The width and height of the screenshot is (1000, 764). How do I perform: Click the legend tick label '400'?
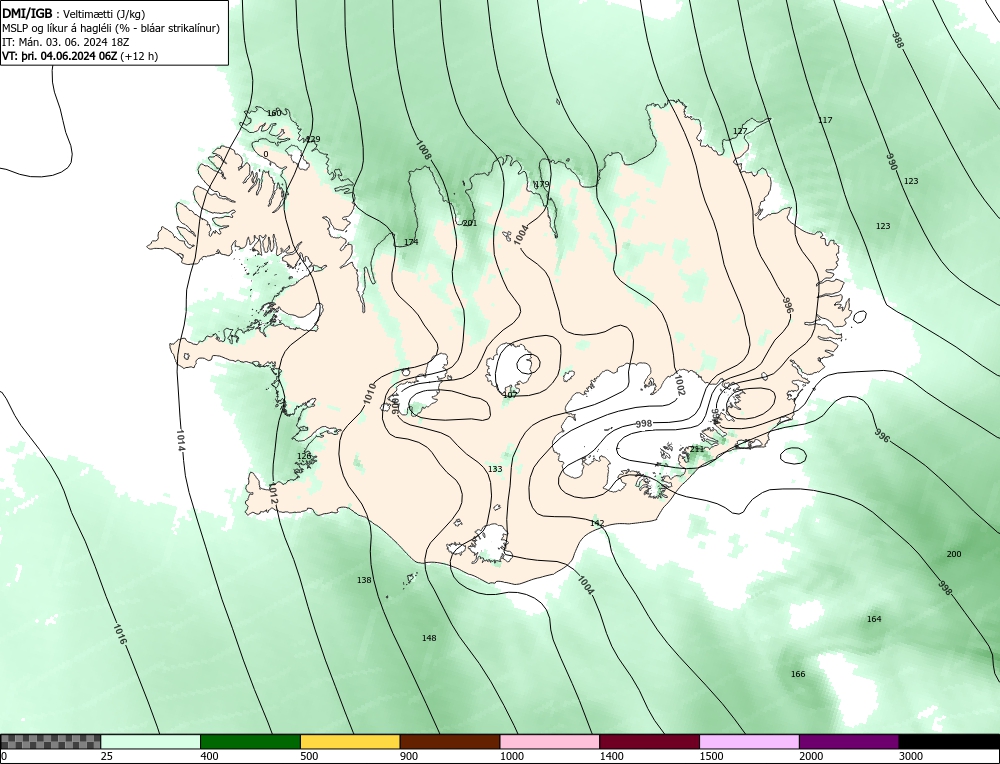tap(209, 756)
